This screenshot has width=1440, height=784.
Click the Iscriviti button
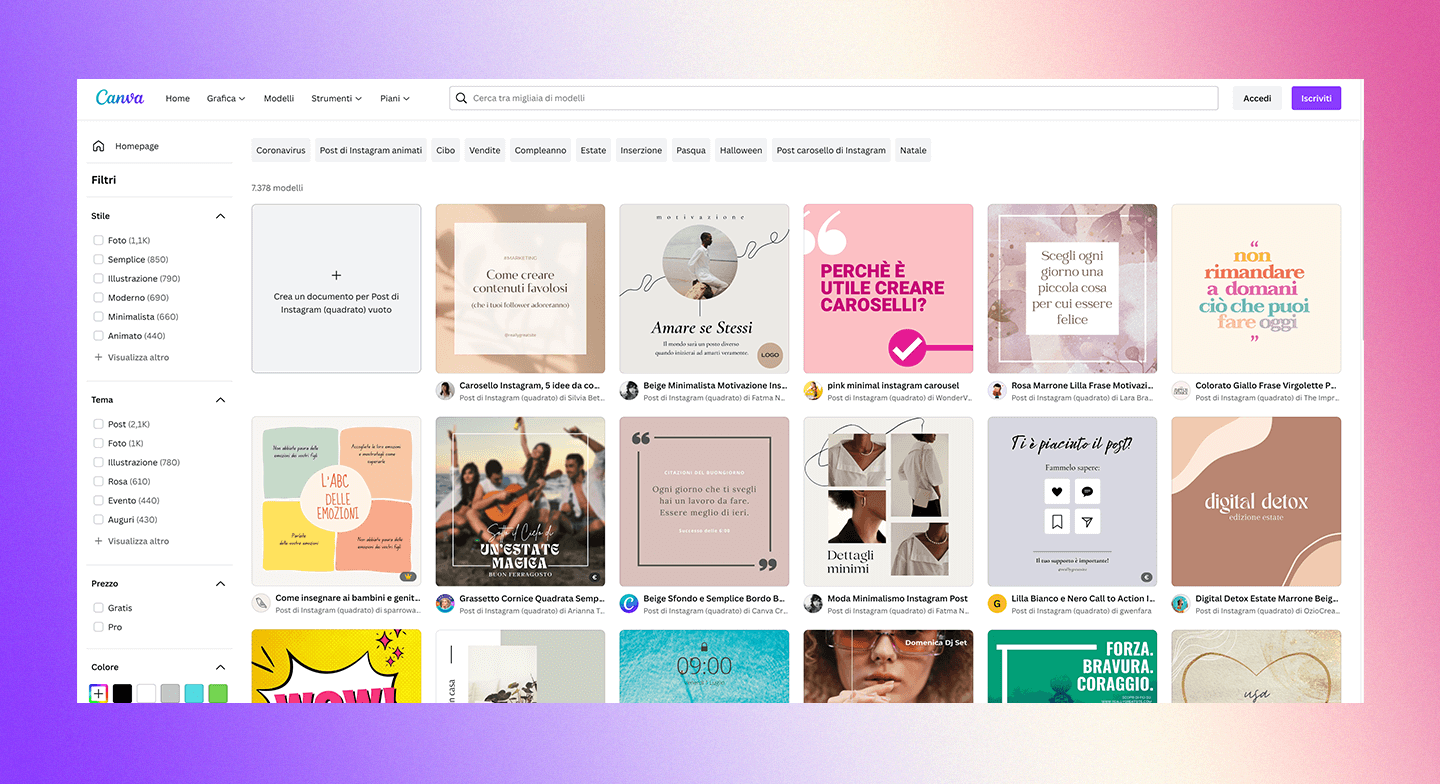(1316, 98)
